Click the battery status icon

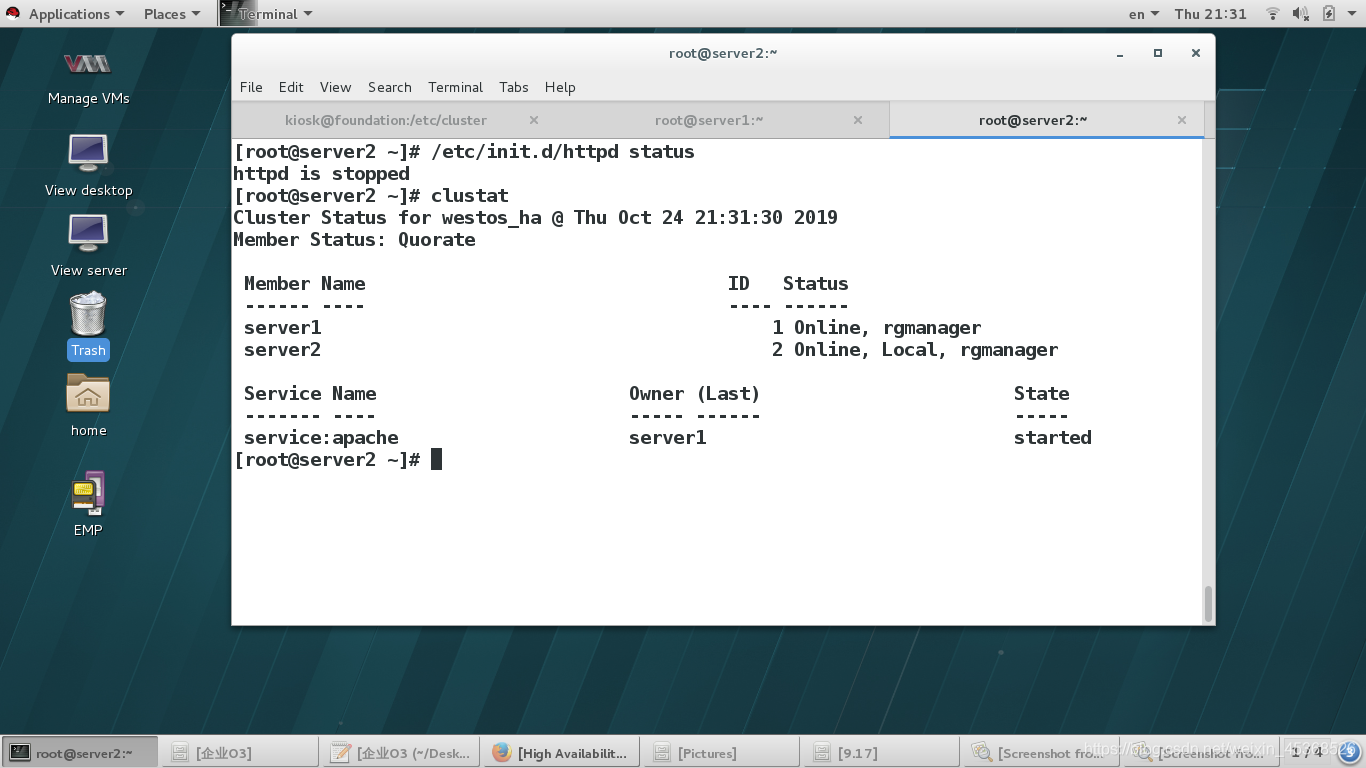pos(1328,14)
